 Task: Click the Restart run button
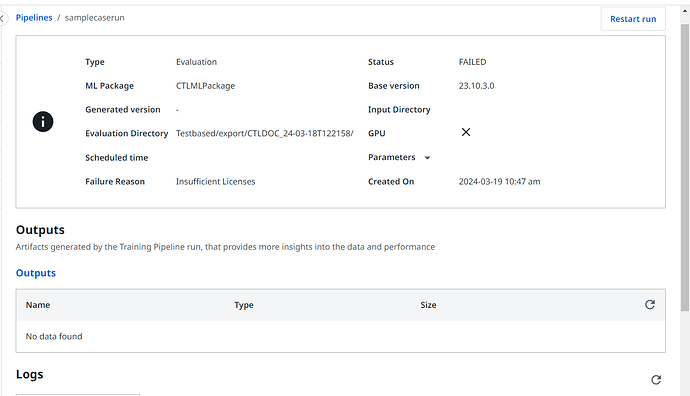point(633,19)
